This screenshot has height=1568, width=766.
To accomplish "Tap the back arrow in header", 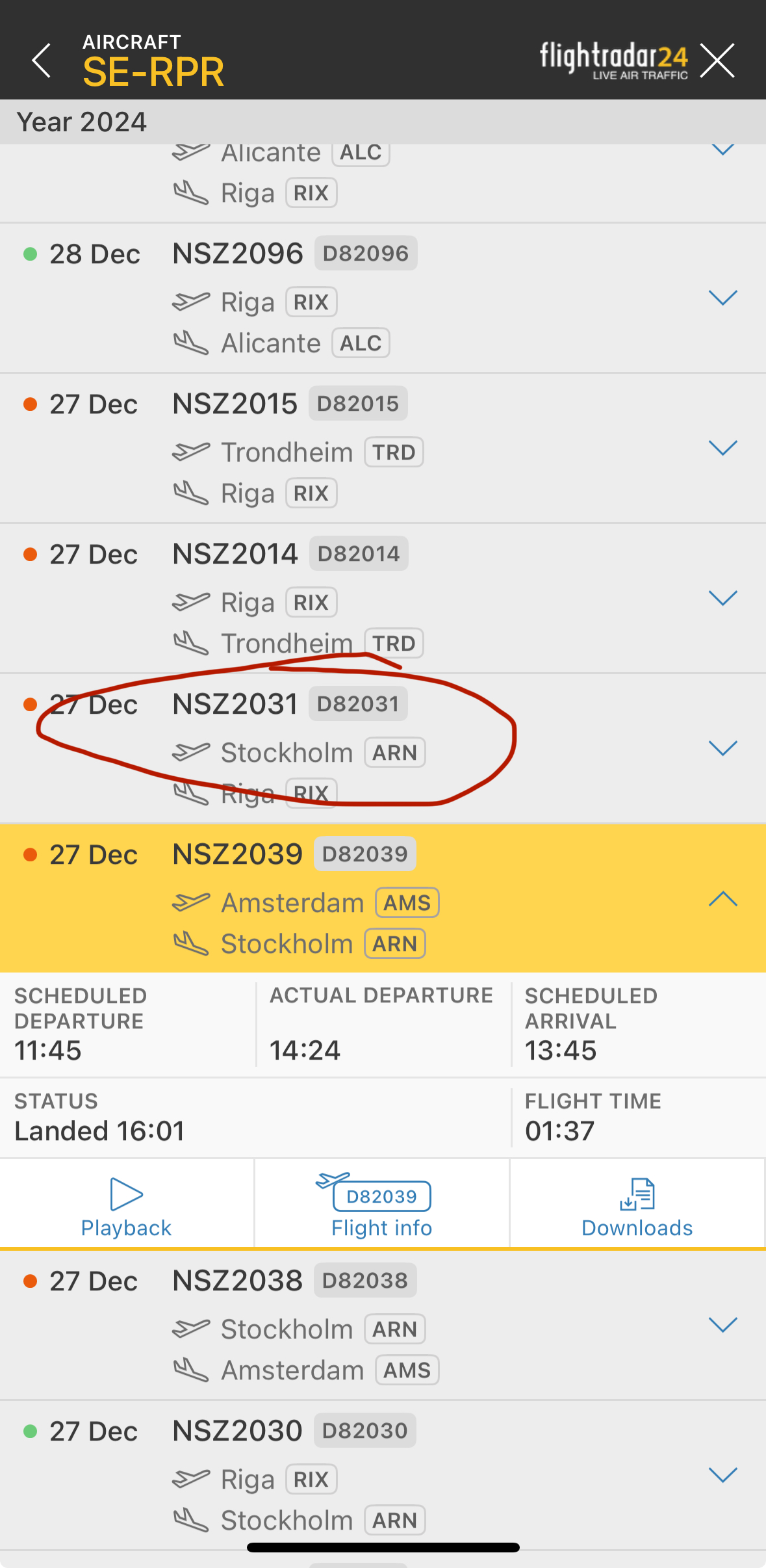I will tap(42, 60).
